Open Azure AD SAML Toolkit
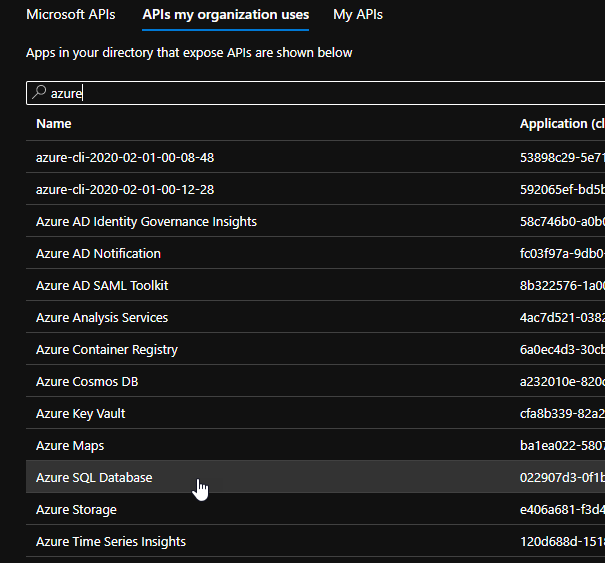 [x=316, y=285]
